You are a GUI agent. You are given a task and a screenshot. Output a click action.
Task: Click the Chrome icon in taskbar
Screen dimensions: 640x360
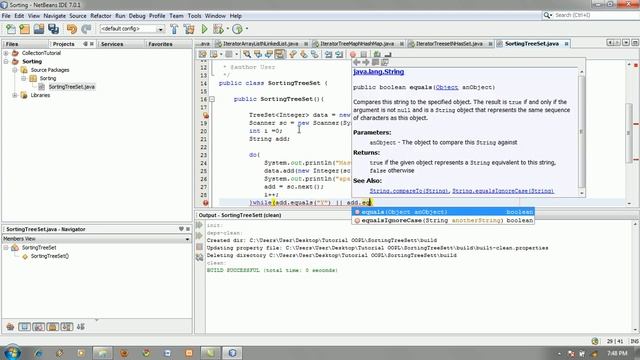click(146, 353)
